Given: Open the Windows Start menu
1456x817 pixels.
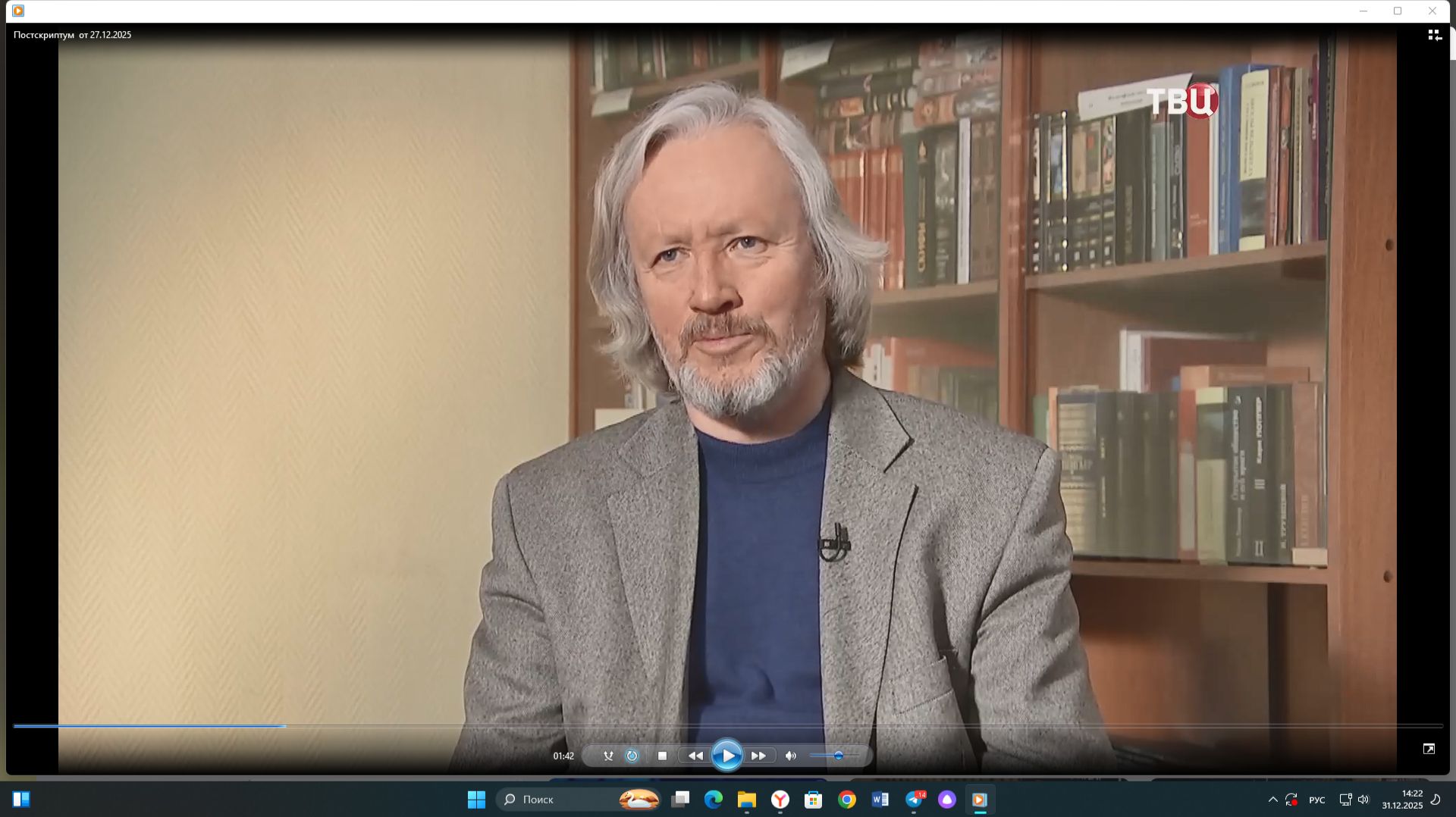Looking at the screenshot, I should [x=476, y=800].
